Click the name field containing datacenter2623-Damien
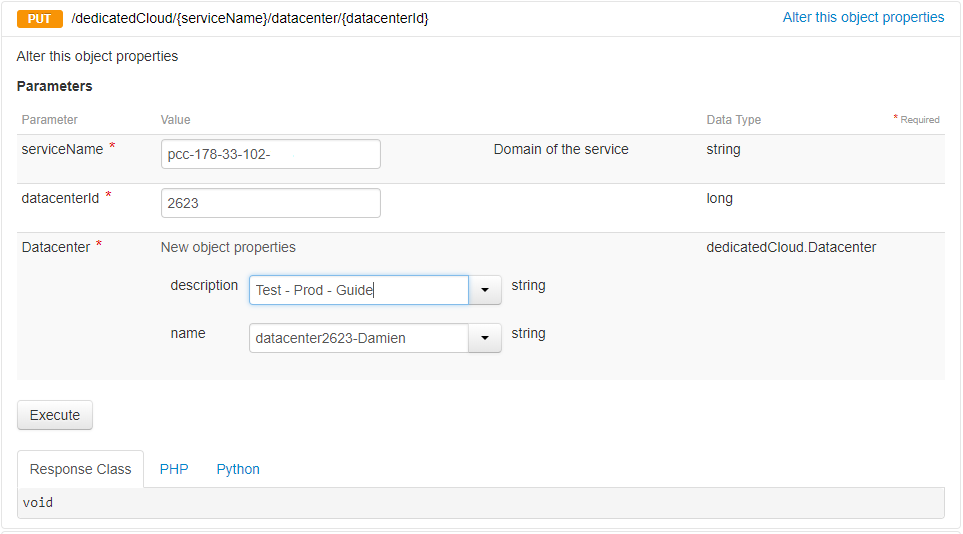The image size is (963, 534). tap(358, 338)
